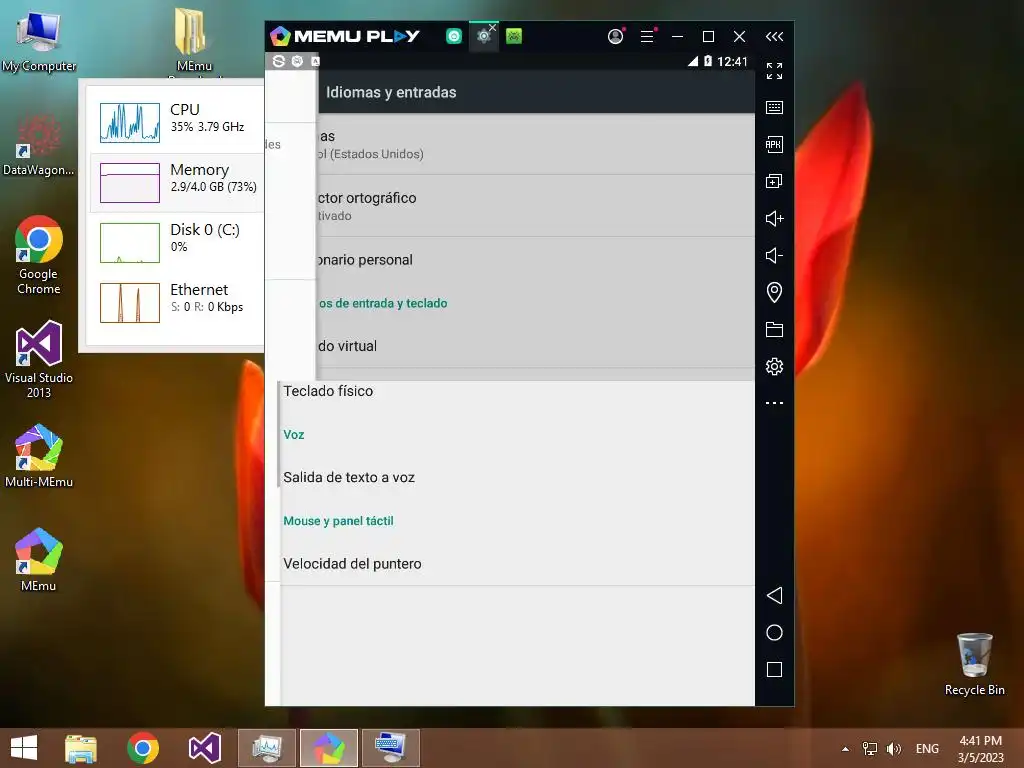
Task: Increase emulator volume
Action: [775, 219]
